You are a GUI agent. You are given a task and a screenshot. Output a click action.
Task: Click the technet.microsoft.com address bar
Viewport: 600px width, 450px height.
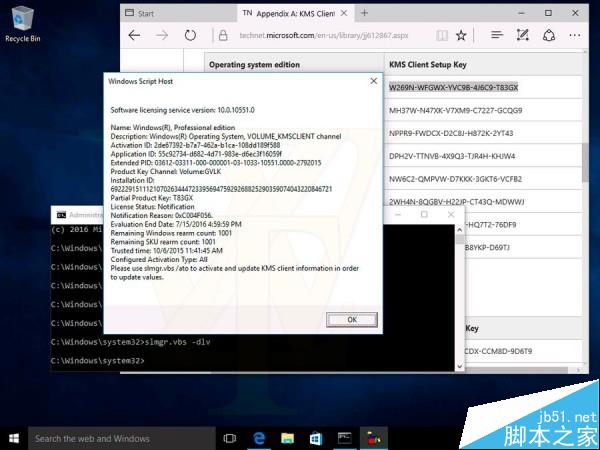tap(320, 35)
